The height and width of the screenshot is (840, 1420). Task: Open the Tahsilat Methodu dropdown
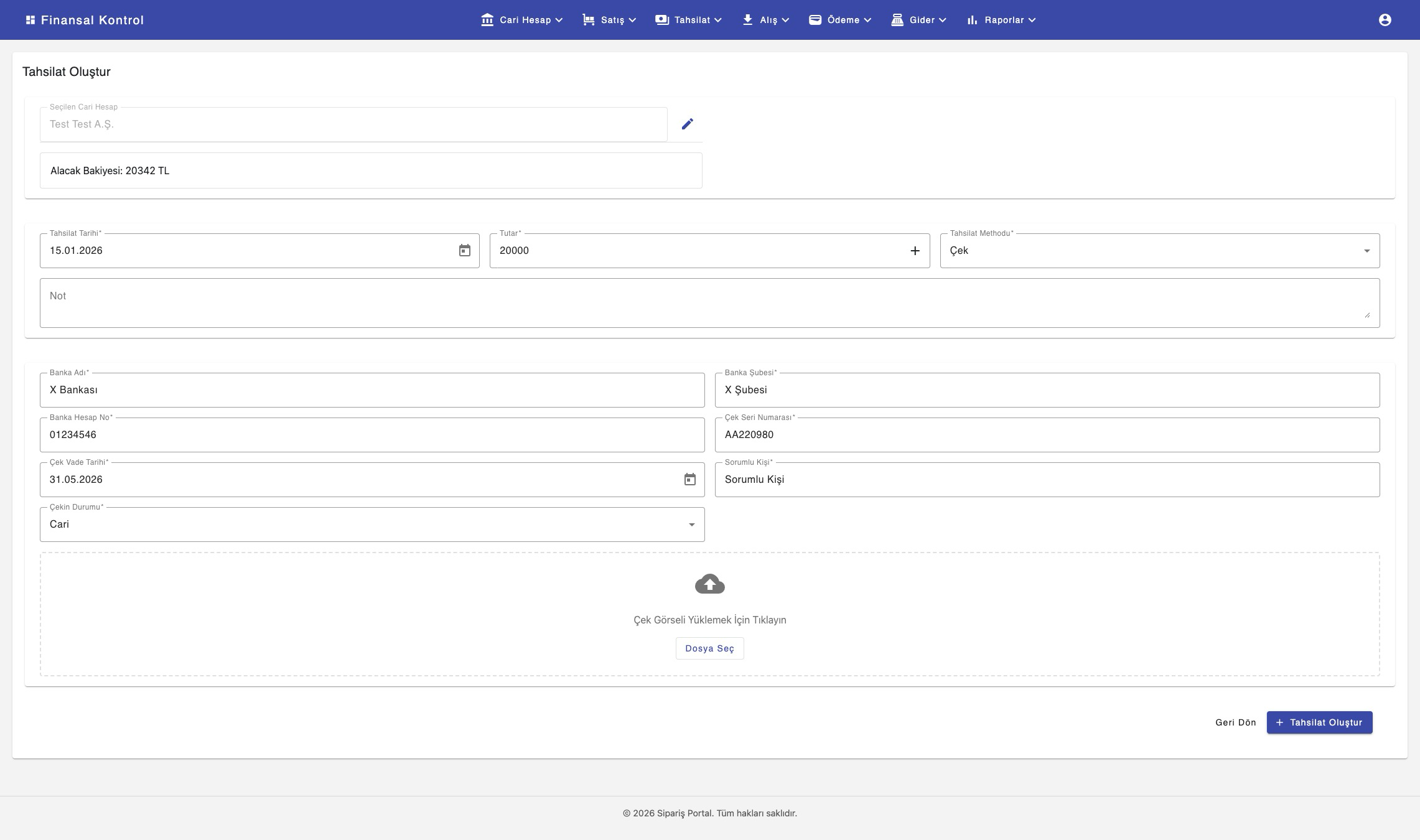tap(1159, 251)
